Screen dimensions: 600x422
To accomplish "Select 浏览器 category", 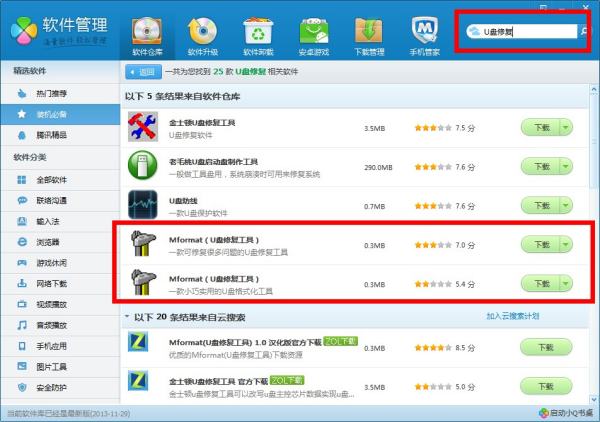I will click(60, 242).
